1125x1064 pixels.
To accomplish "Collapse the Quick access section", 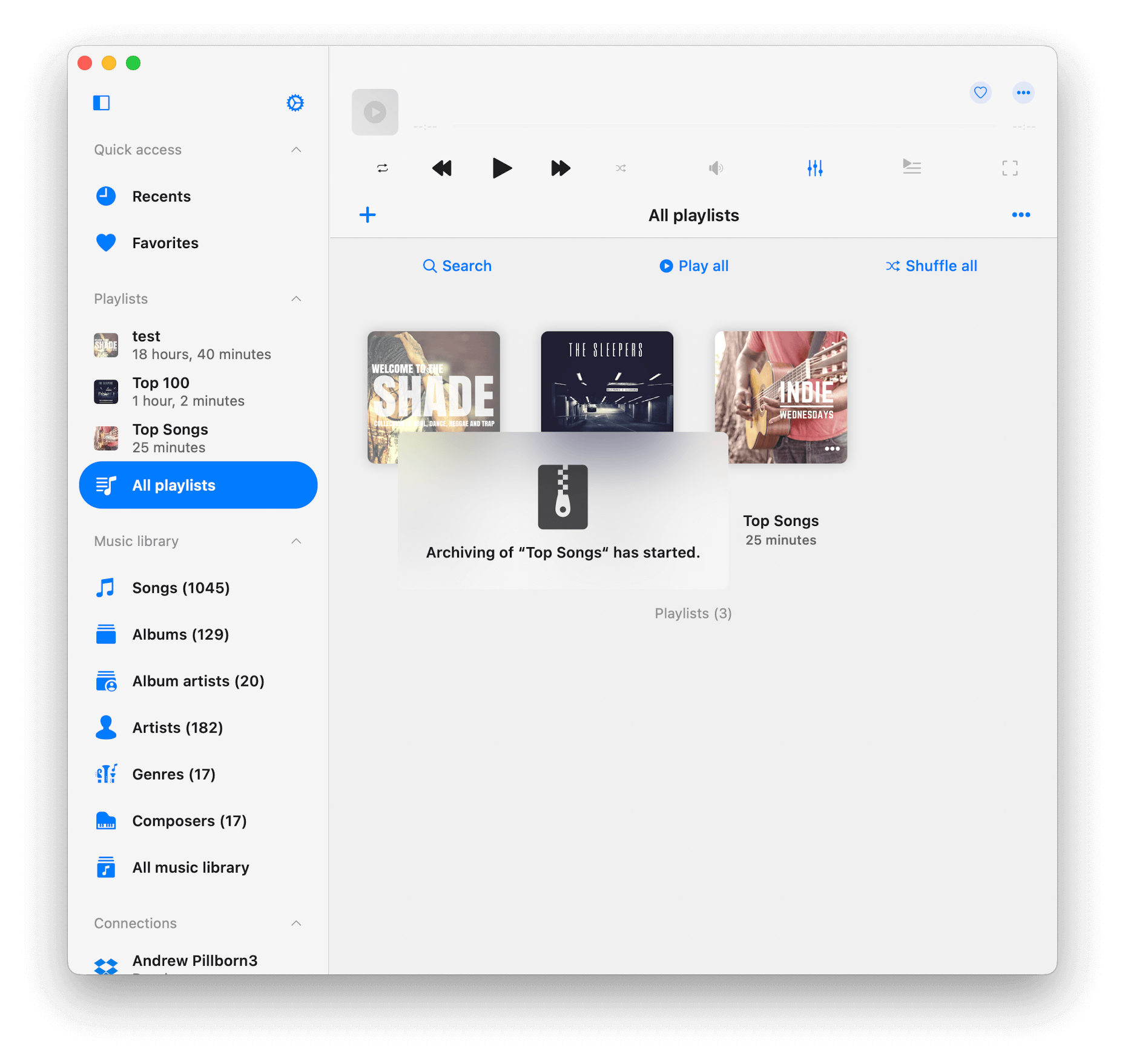I will (x=296, y=149).
